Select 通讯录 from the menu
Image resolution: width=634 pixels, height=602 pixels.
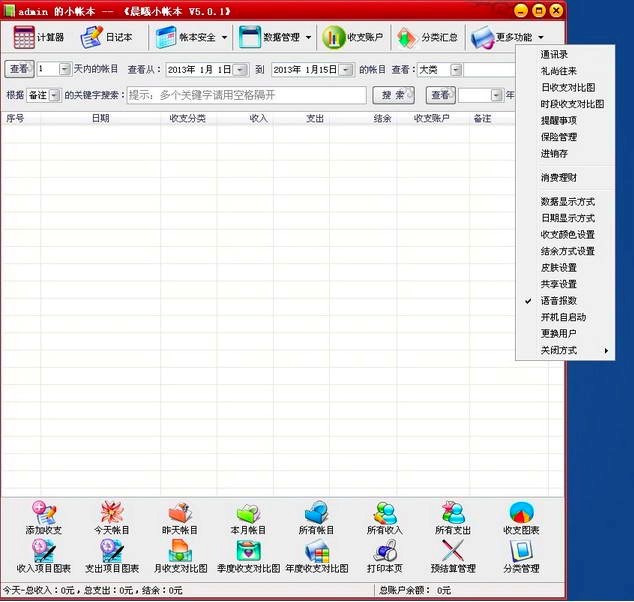[x=554, y=54]
